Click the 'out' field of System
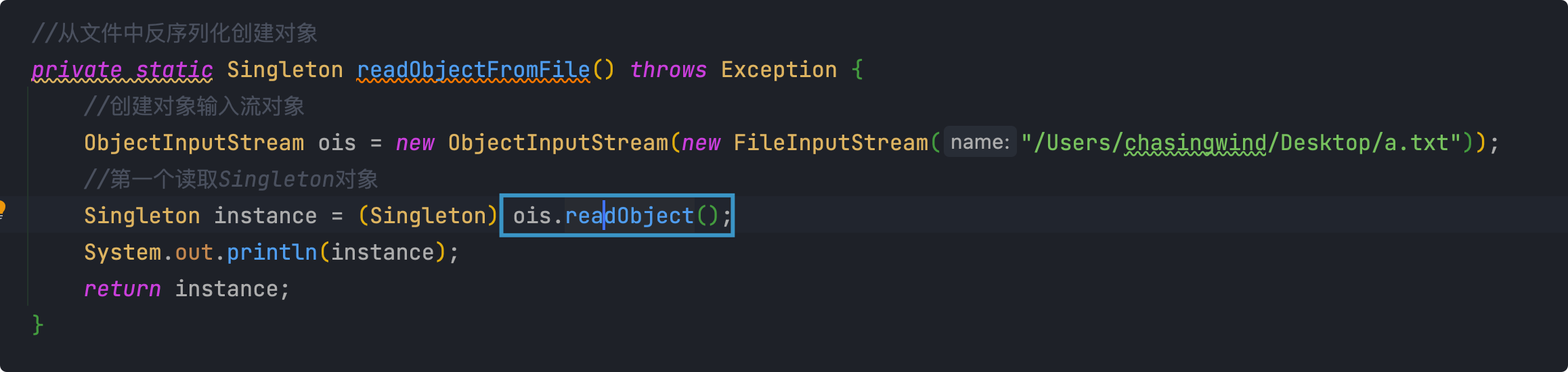 pyautogui.click(x=194, y=252)
